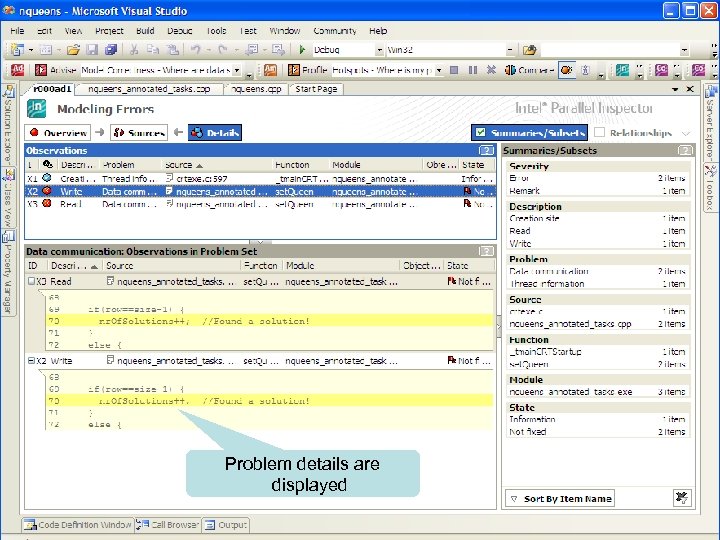Start debugging with green play icon
This screenshot has height=540, width=720.
click(302, 50)
